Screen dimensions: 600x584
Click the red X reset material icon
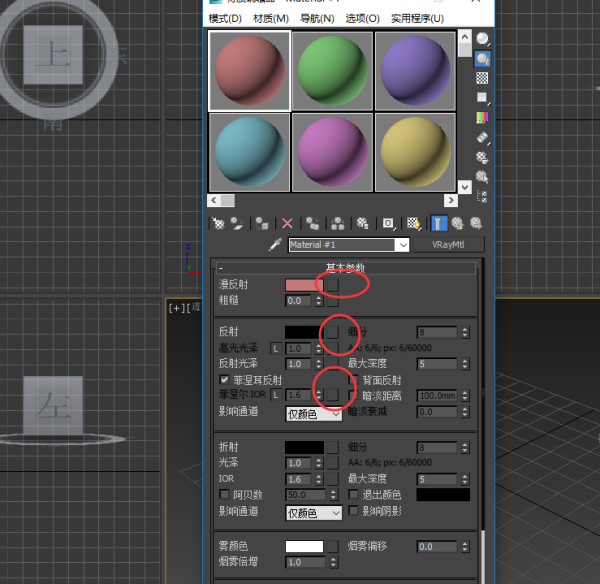287,223
